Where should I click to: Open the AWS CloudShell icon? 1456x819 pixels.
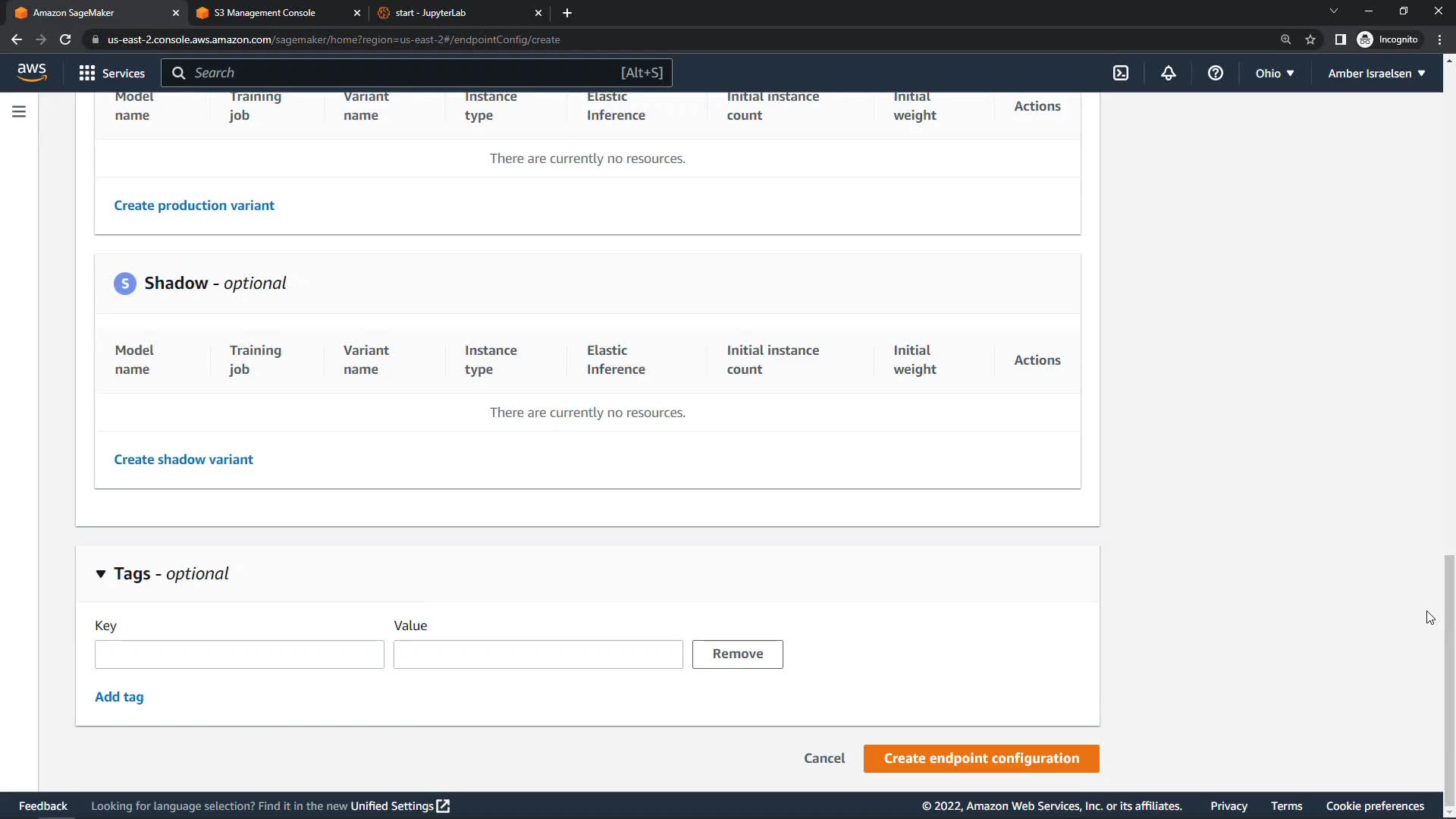pyautogui.click(x=1121, y=73)
